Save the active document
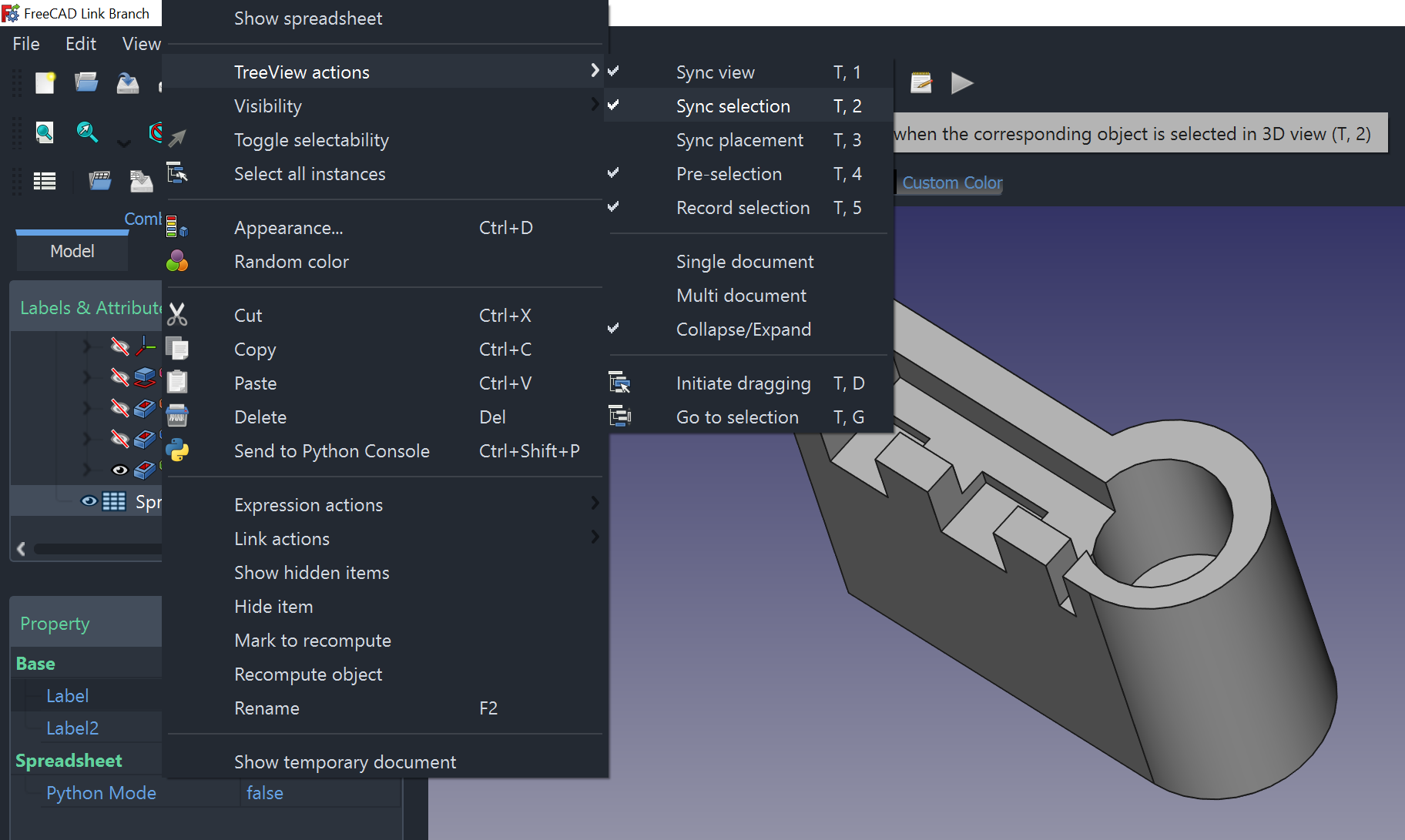 pos(128,82)
